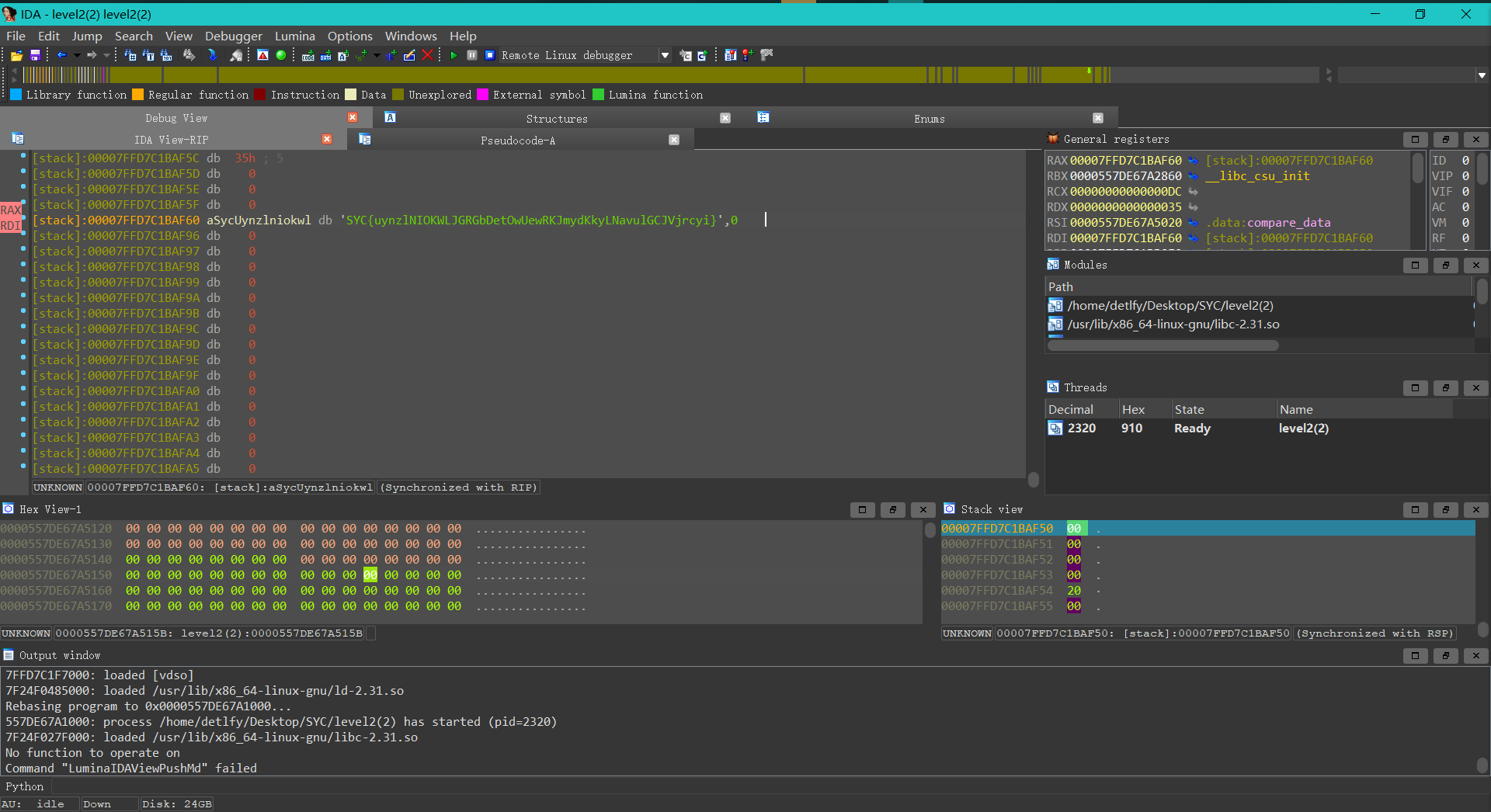This screenshot has height=812, width=1491.
Task: Open the Jump menu
Action: coord(87,36)
